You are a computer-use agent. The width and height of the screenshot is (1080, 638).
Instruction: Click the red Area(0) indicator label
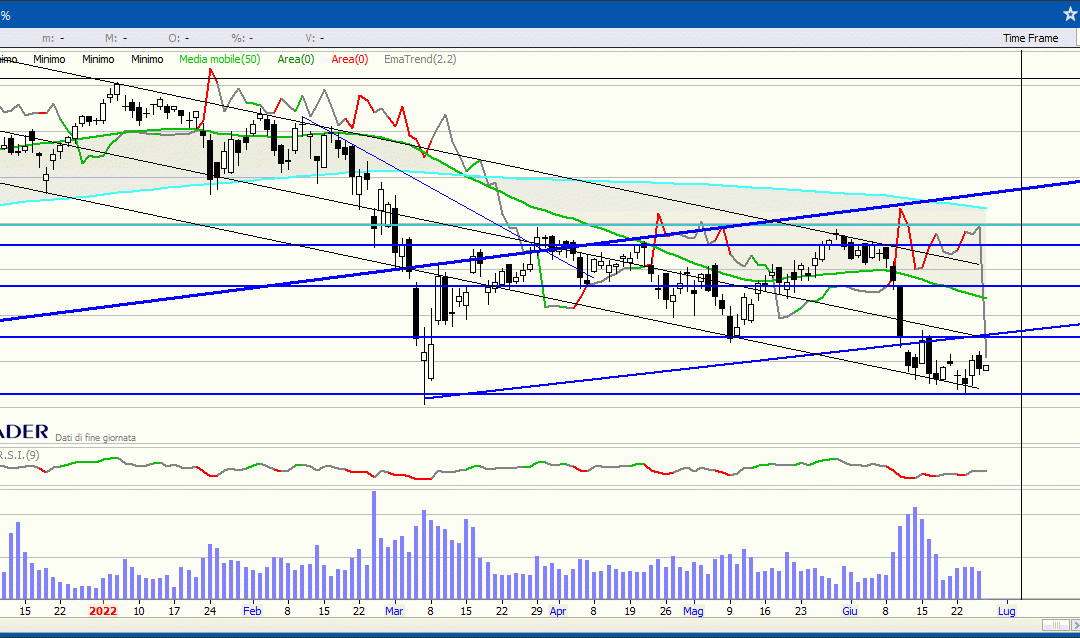click(x=350, y=59)
